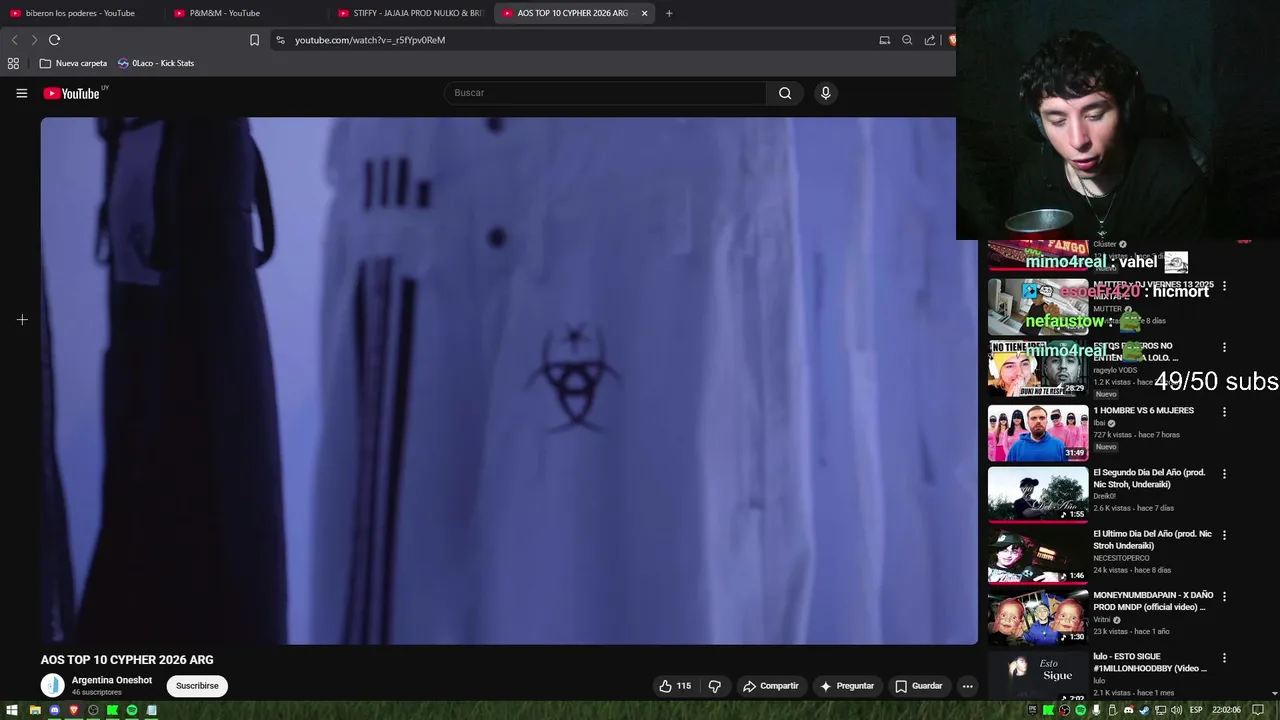View site information icon in address bar
The image size is (1280, 720).
(280, 40)
